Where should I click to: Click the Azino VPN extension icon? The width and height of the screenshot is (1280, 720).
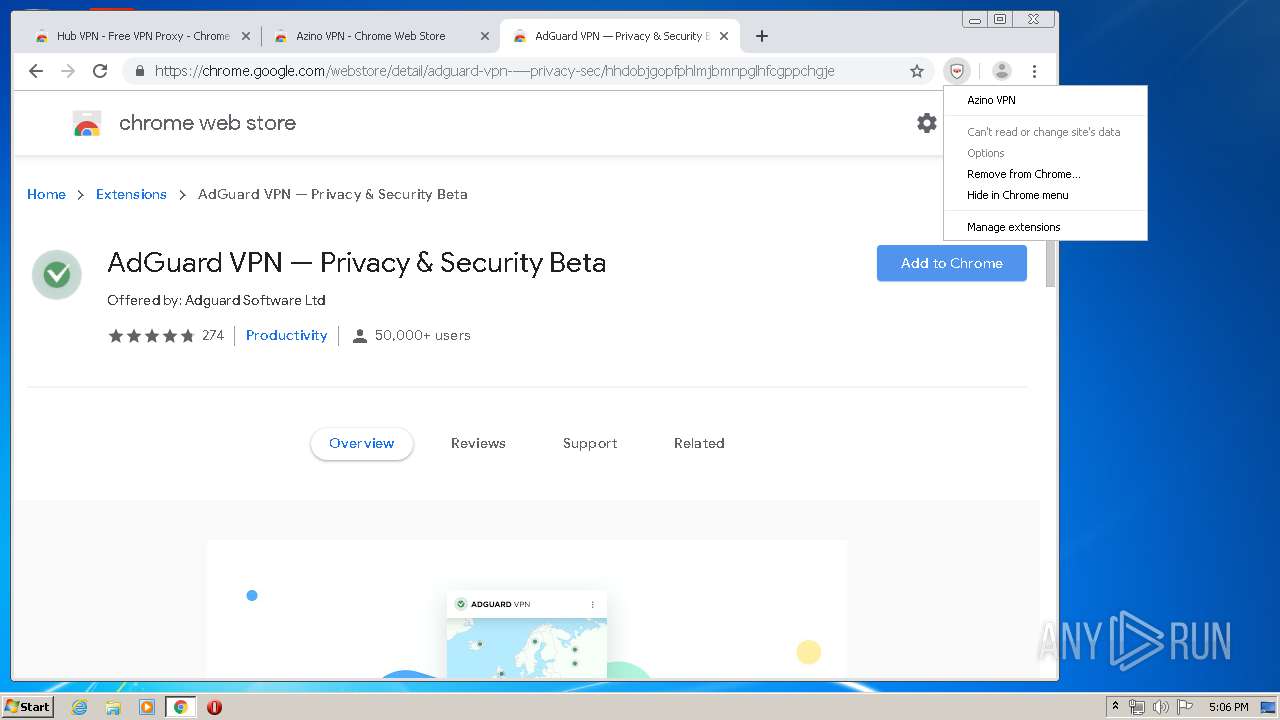pyautogui.click(x=957, y=71)
